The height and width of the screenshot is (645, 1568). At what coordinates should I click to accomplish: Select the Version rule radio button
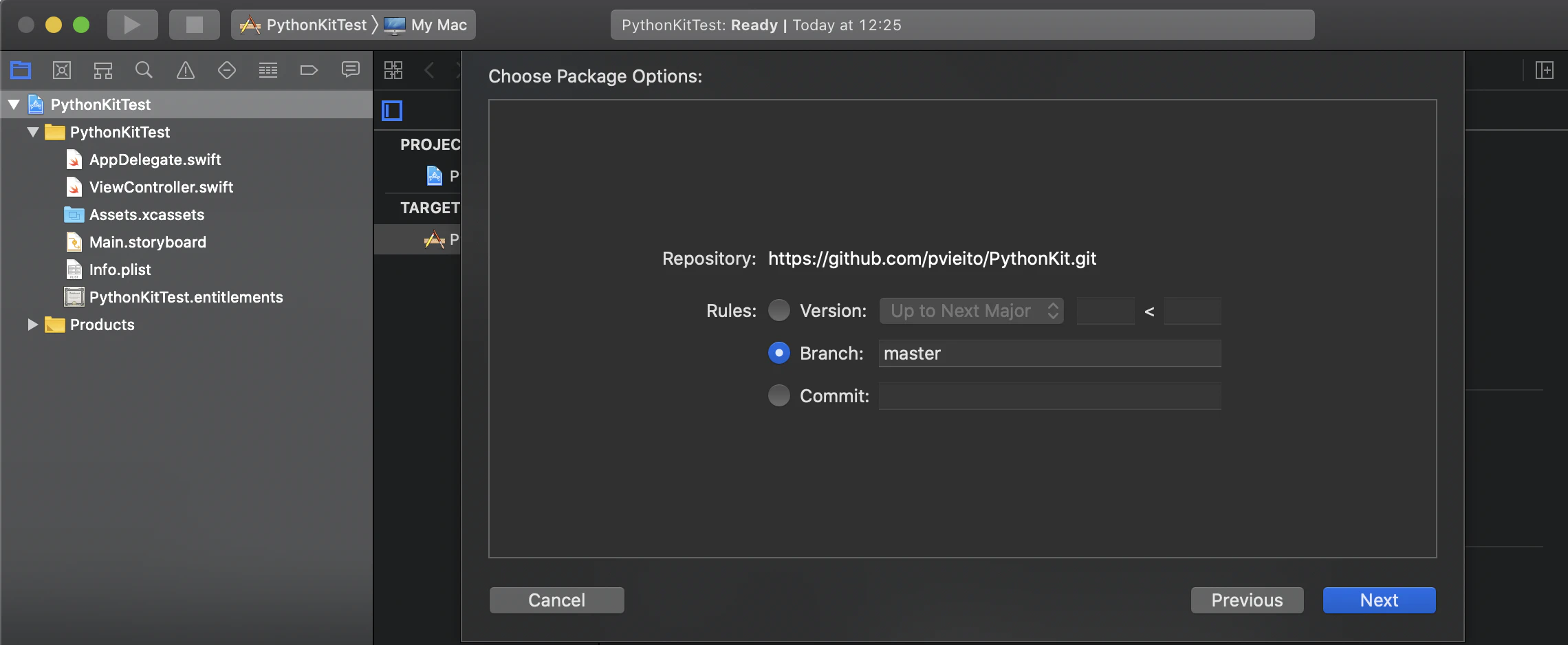pyautogui.click(x=779, y=311)
